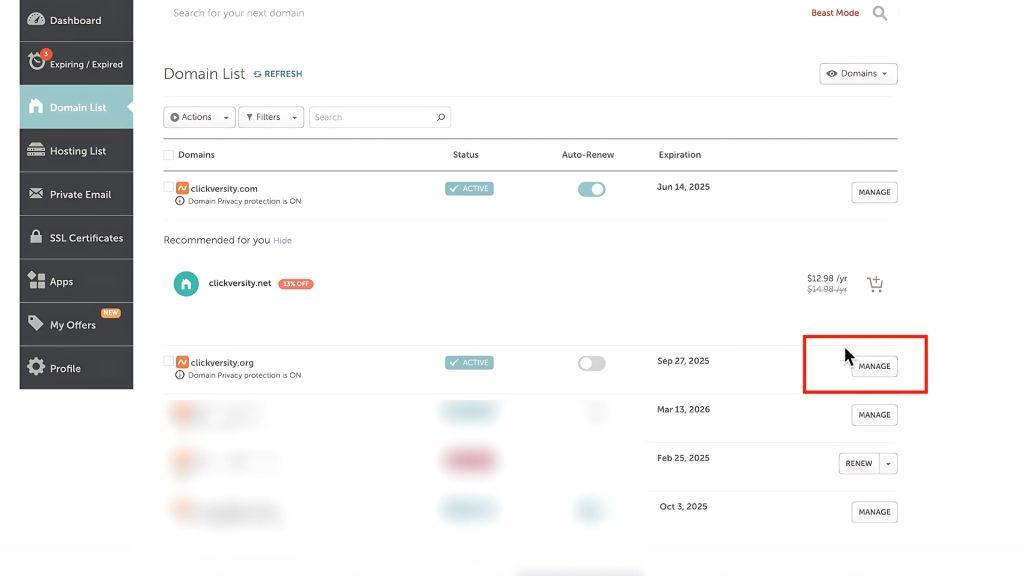Open SSL Certificates in sidebar
The width and height of the screenshot is (1024, 576).
[76, 238]
